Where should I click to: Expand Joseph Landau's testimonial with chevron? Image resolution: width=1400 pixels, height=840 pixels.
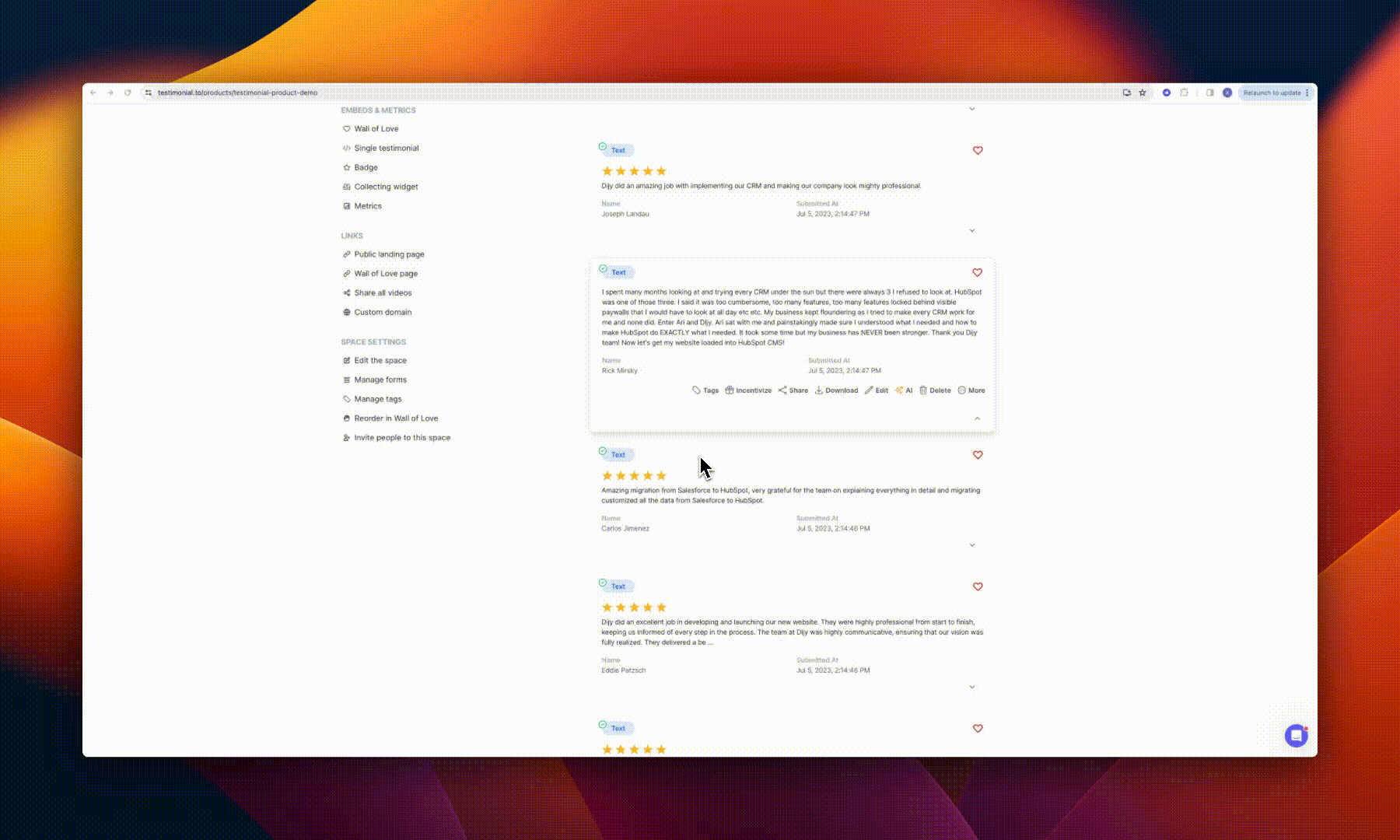click(972, 231)
